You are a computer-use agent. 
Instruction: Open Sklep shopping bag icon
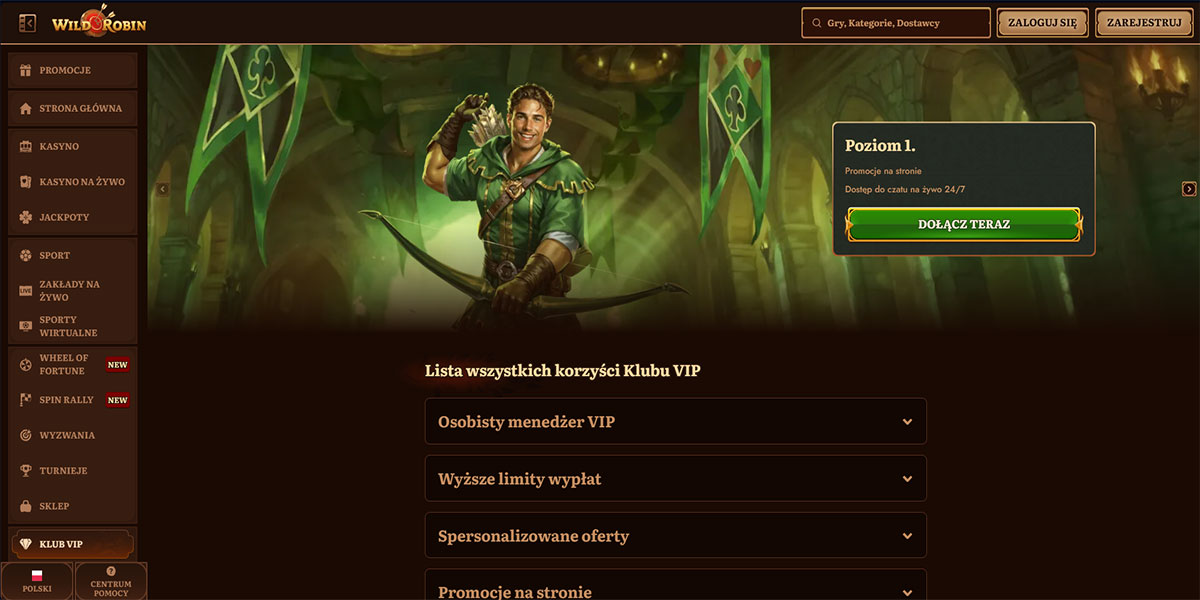point(26,506)
